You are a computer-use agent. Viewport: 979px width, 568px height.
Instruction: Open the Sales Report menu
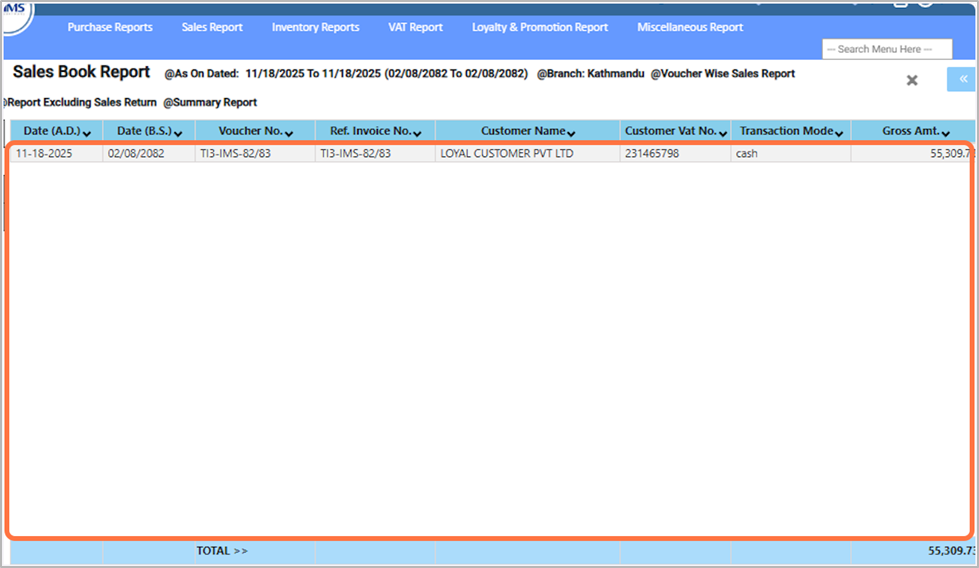[x=212, y=27]
